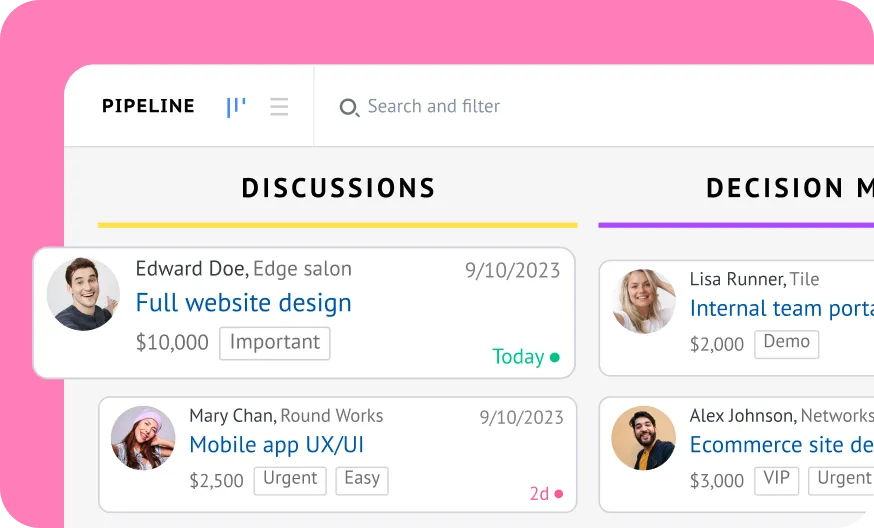The width and height of the screenshot is (874, 528).
Task: Open the Internal team portal lead
Action: pos(781,308)
